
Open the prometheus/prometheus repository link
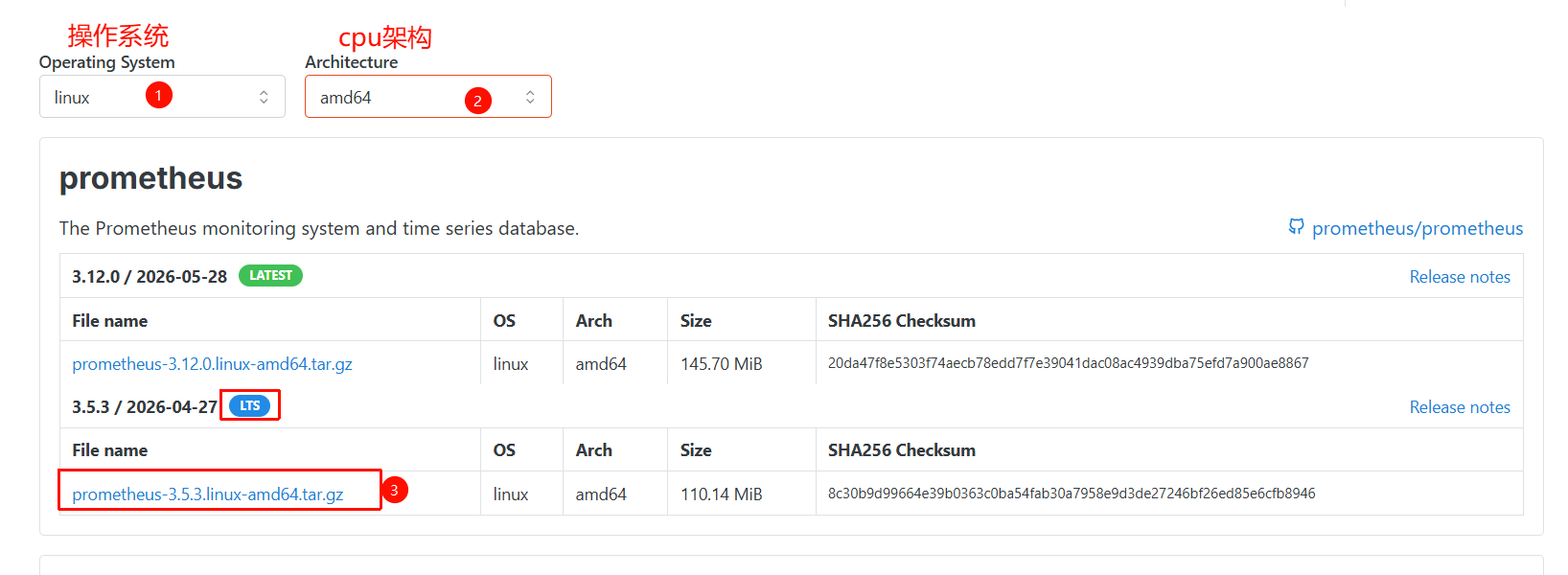[1418, 228]
